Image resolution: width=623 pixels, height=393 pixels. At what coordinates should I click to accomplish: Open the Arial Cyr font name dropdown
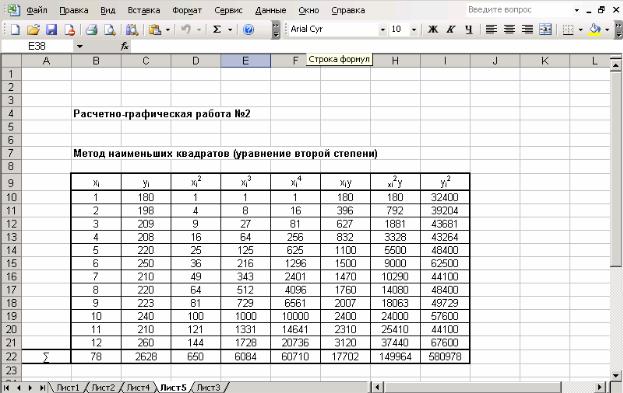(383, 30)
